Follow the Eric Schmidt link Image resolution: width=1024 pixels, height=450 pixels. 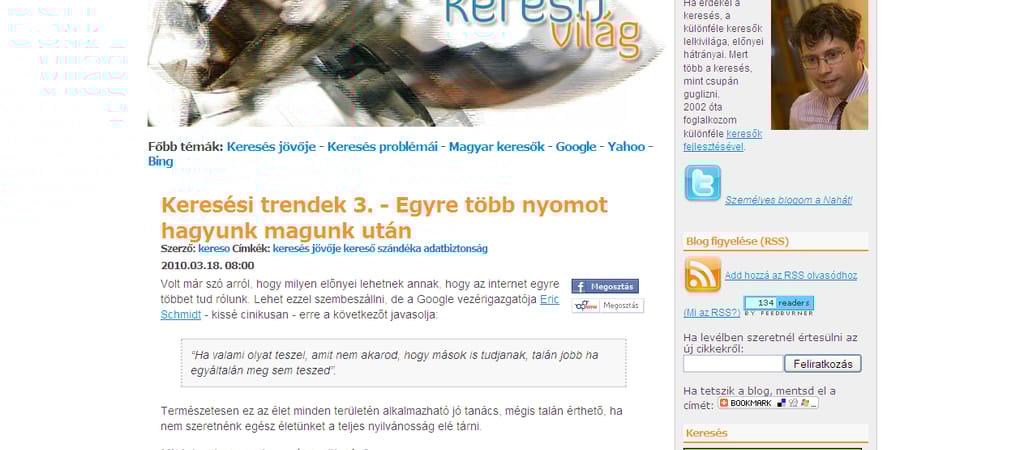[x=549, y=300]
